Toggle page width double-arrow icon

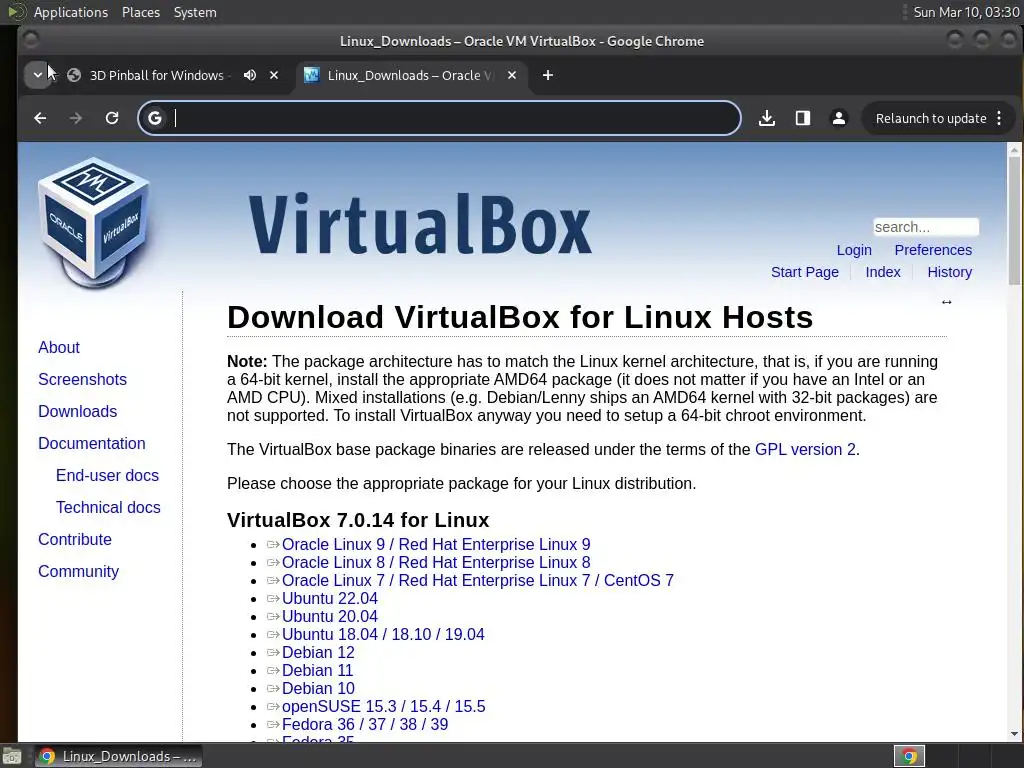(x=946, y=302)
